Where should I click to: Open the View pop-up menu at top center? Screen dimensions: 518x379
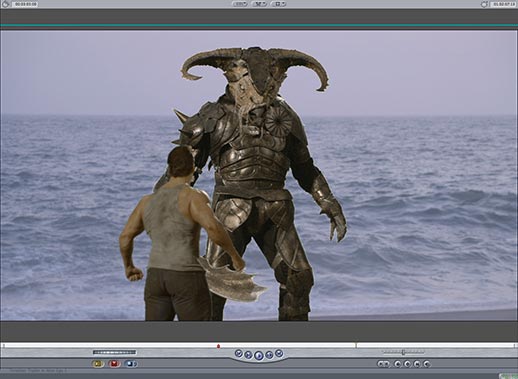280,4
